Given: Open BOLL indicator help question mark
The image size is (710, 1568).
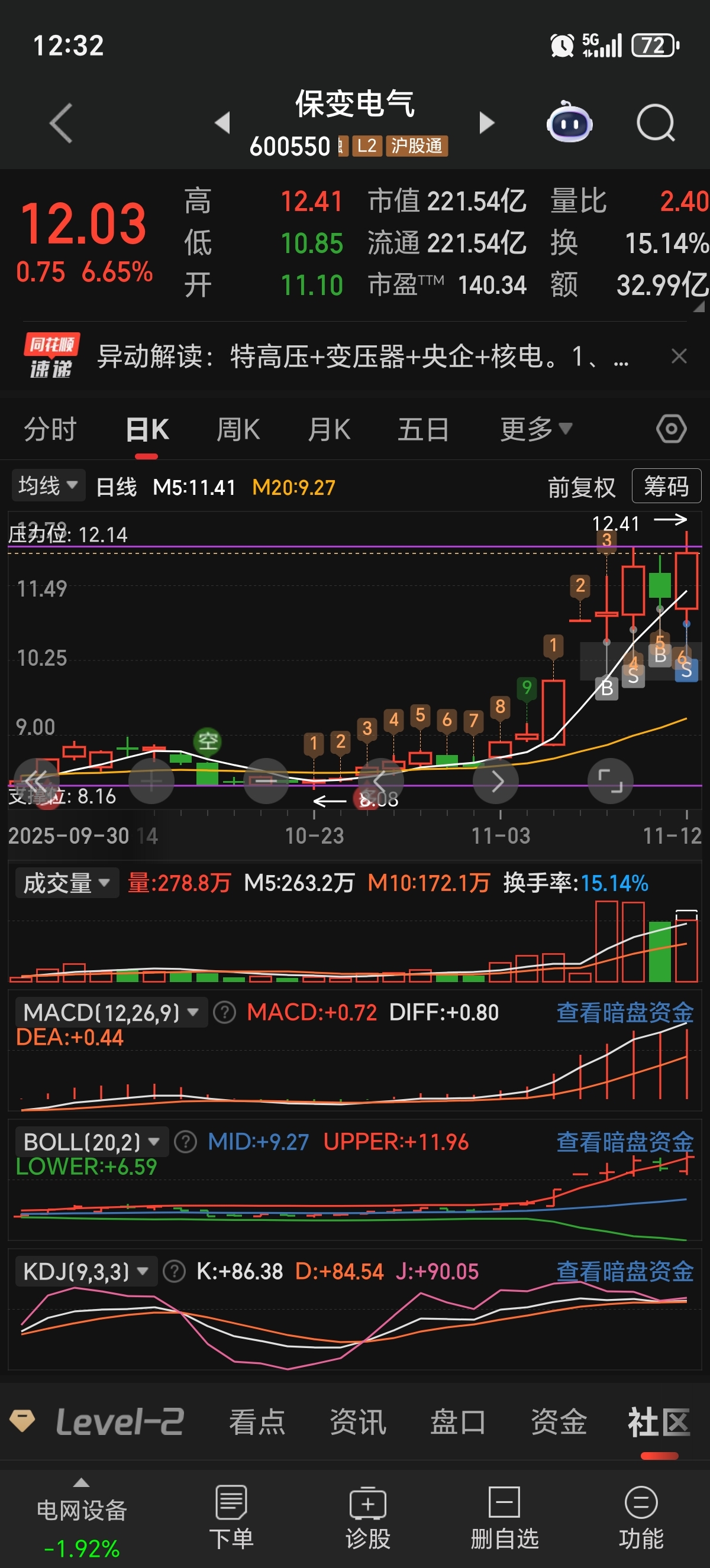Looking at the screenshot, I should tap(186, 1142).
